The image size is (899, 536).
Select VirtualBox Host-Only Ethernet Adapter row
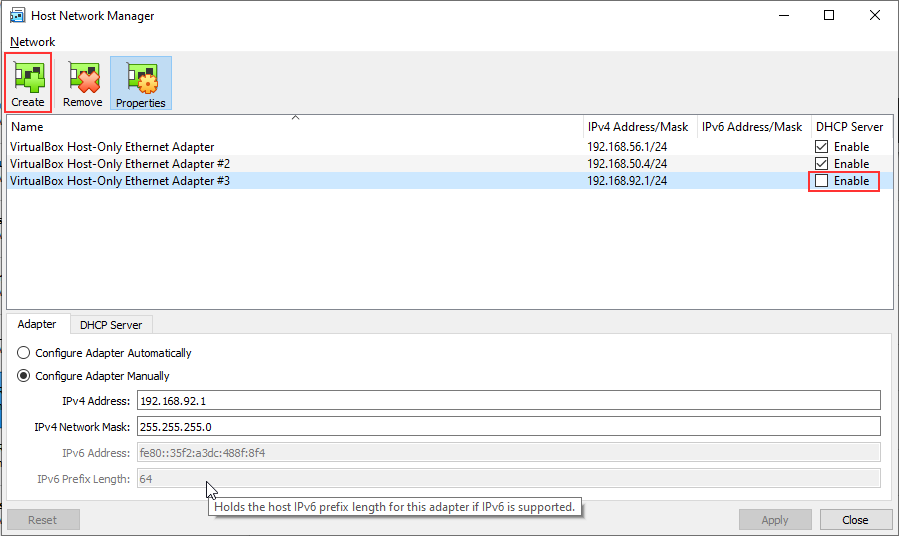(450, 147)
